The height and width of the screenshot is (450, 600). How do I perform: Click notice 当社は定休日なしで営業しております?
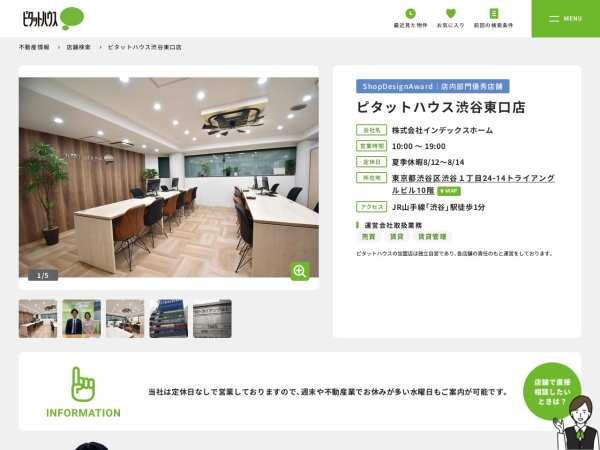(328, 392)
